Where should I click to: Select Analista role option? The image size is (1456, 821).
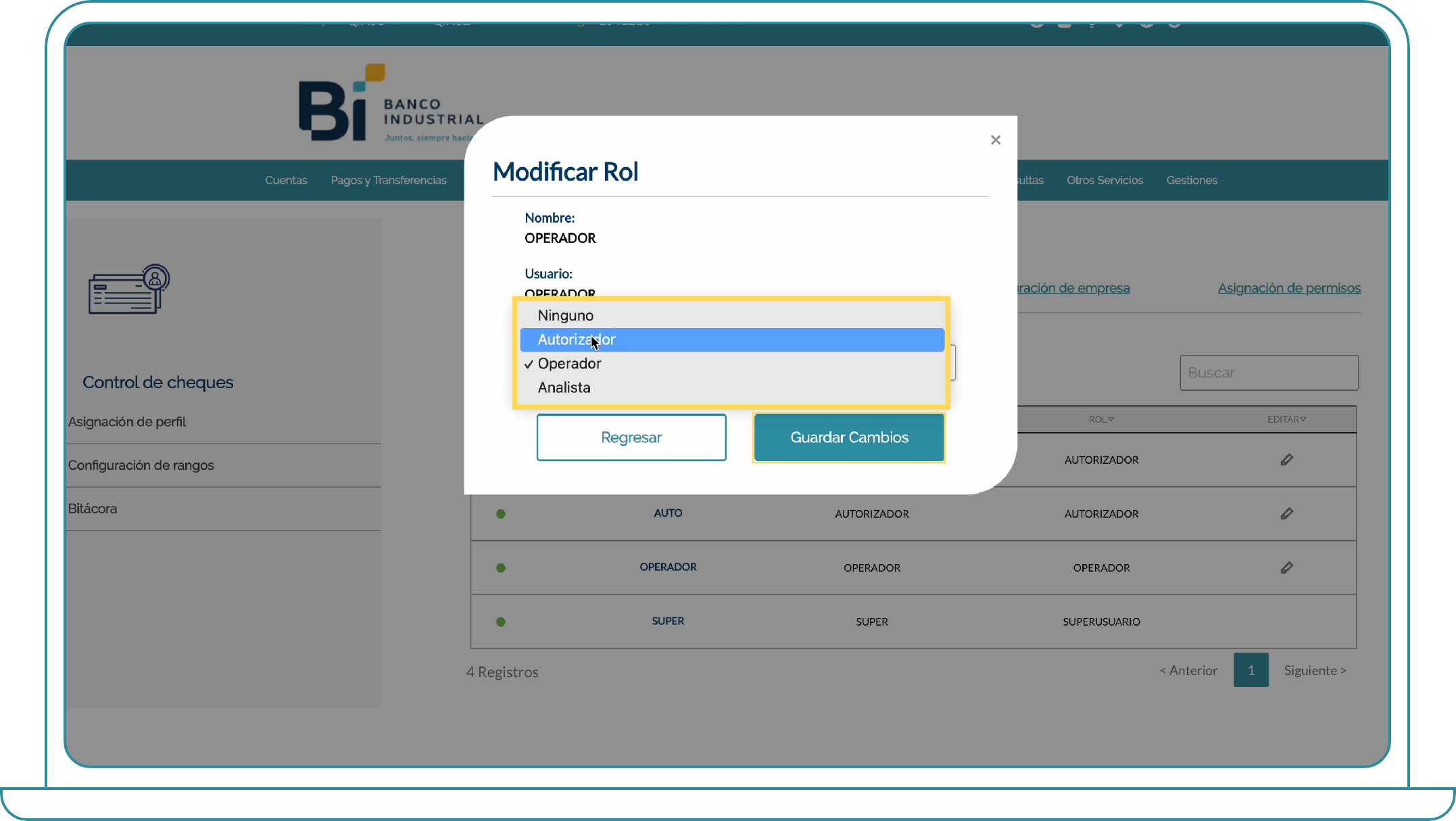click(731, 388)
